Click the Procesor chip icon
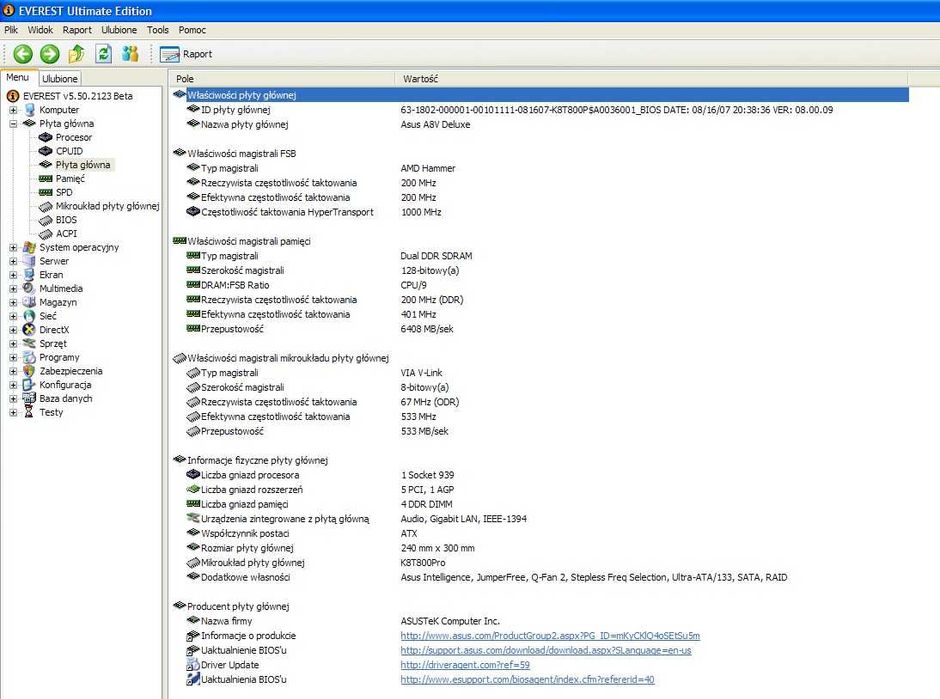 coord(46,137)
